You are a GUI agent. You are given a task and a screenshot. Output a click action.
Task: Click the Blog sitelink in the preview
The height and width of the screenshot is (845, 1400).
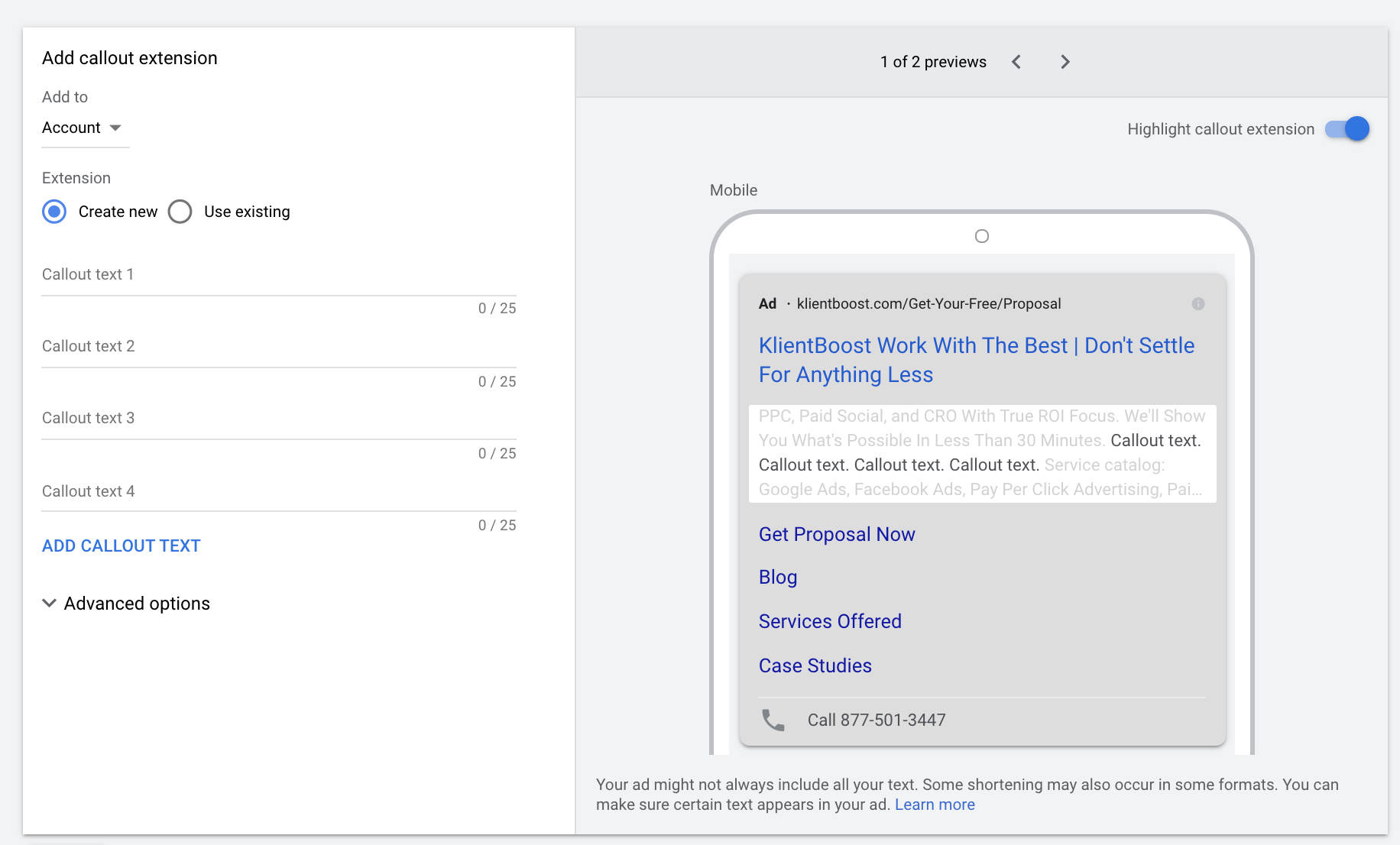click(777, 577)
